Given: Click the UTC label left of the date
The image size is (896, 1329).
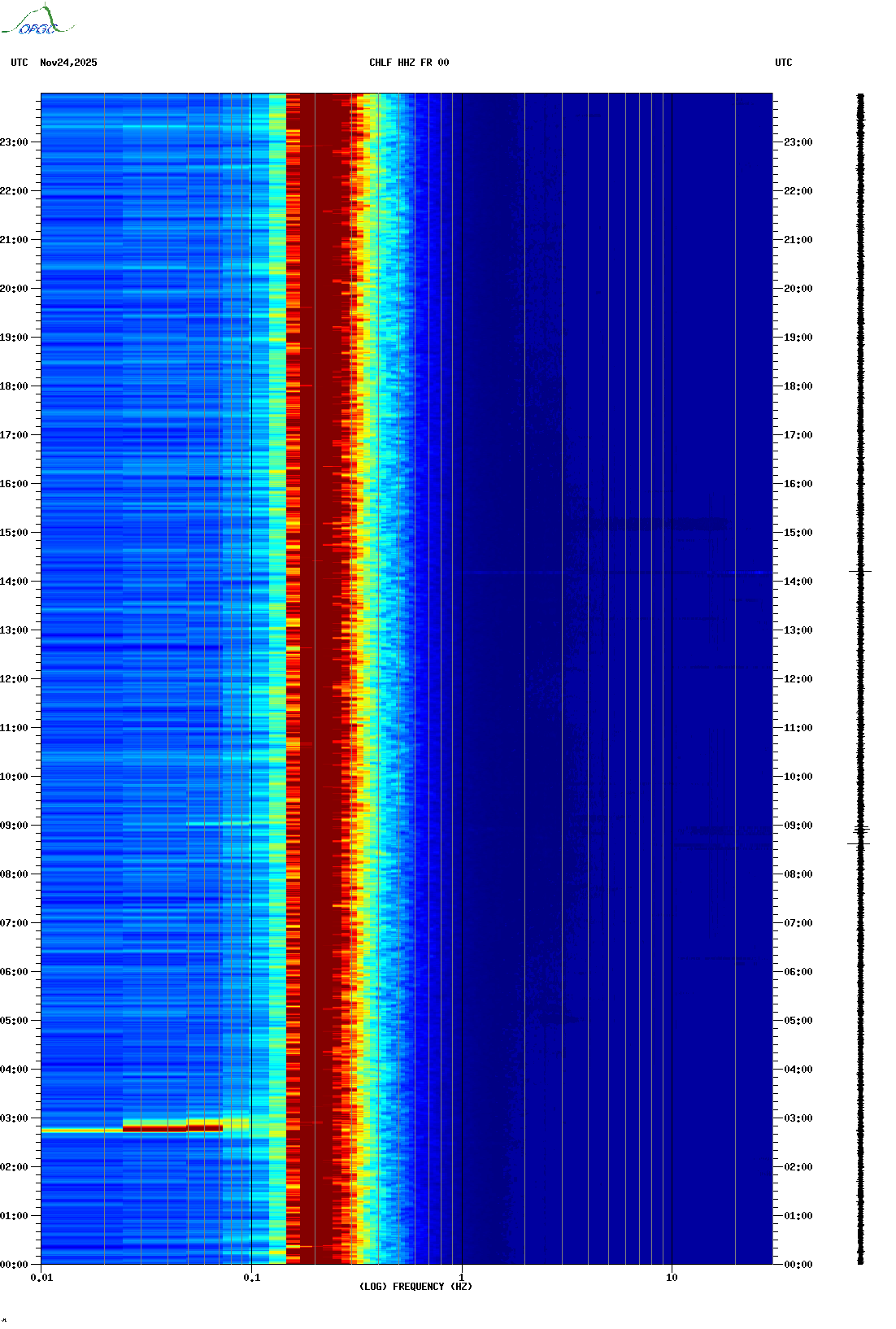Looking at the screenshot, I should coord(20,63).
